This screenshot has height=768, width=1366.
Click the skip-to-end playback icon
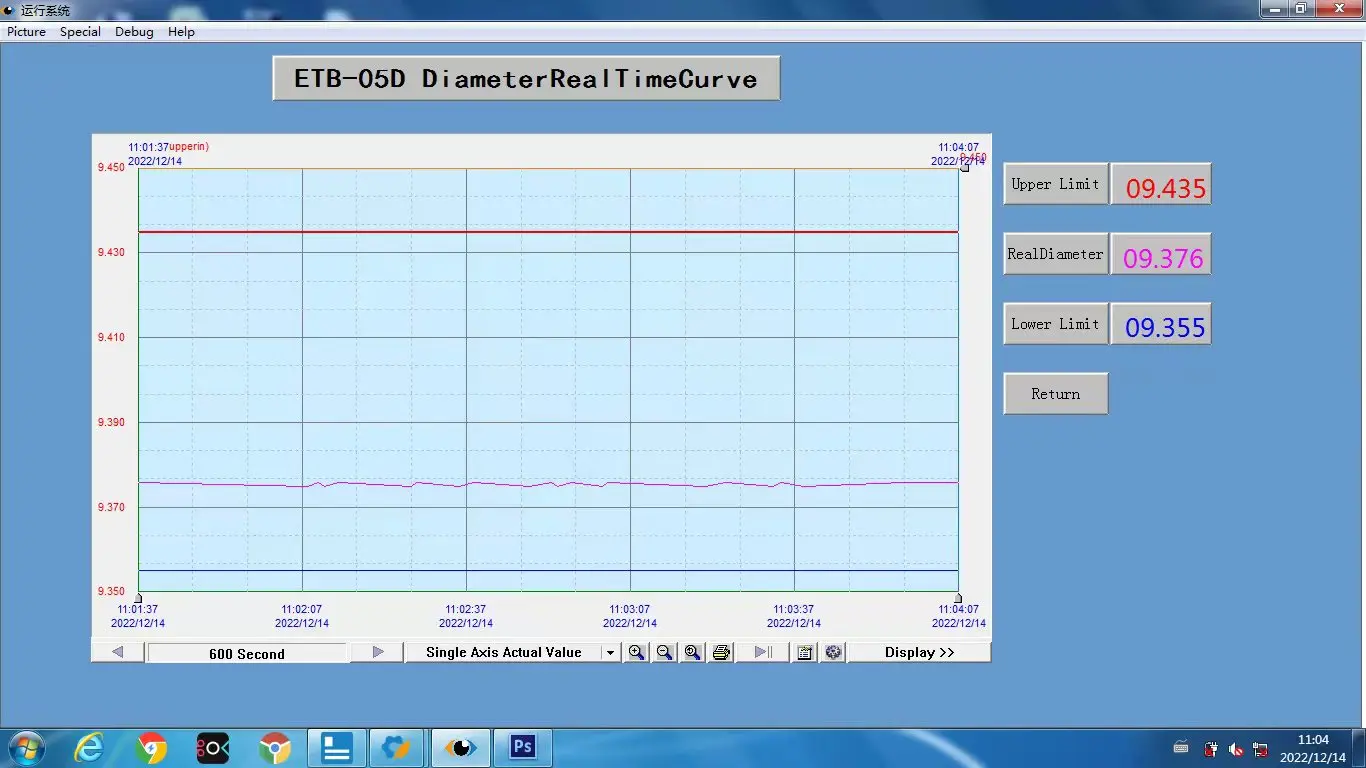[x=763, y=652]
